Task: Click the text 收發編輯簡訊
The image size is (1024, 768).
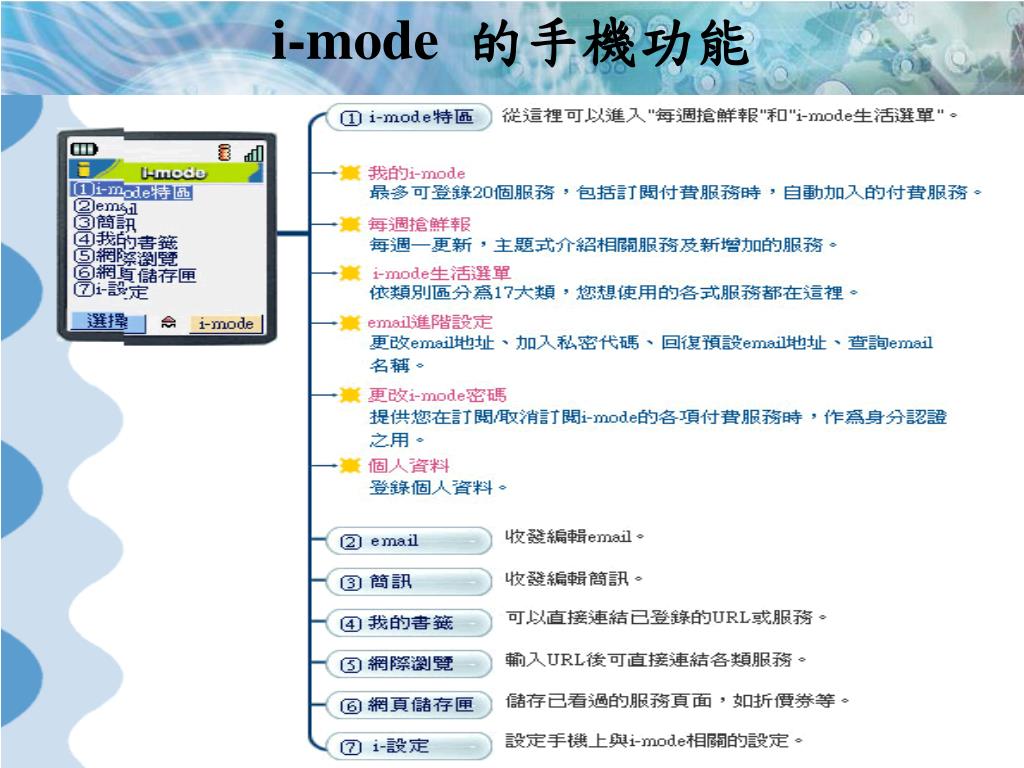Action: [567, 579]
